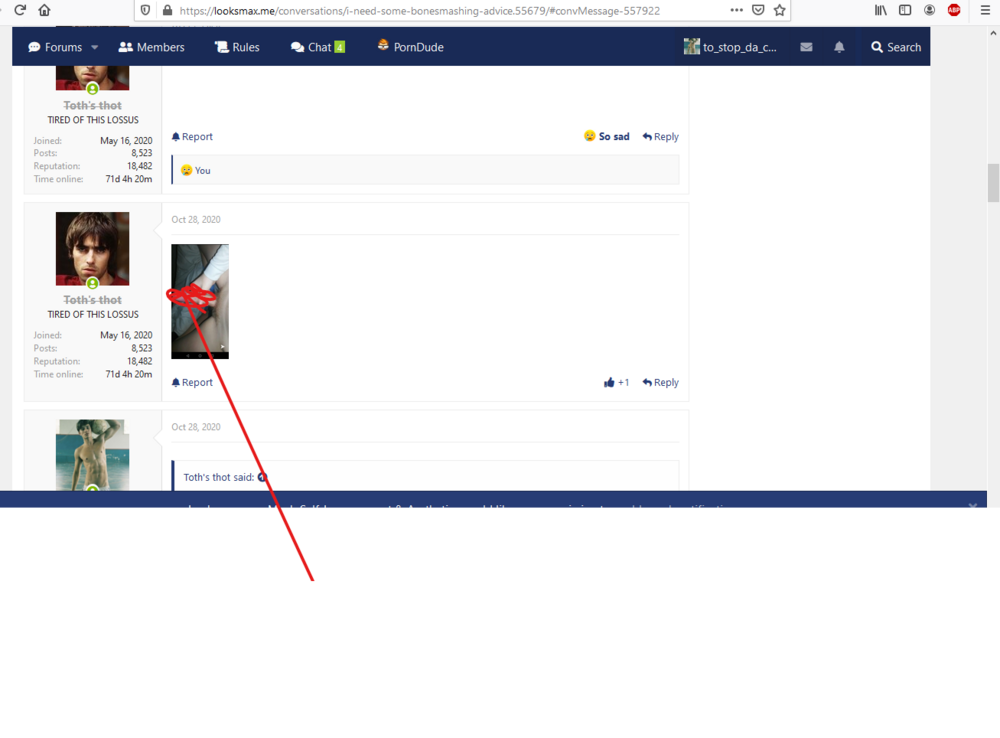Open the Firefox hamburger menu
The width and height of the screenshot is (1000, 738).
[x=985, y=10]
